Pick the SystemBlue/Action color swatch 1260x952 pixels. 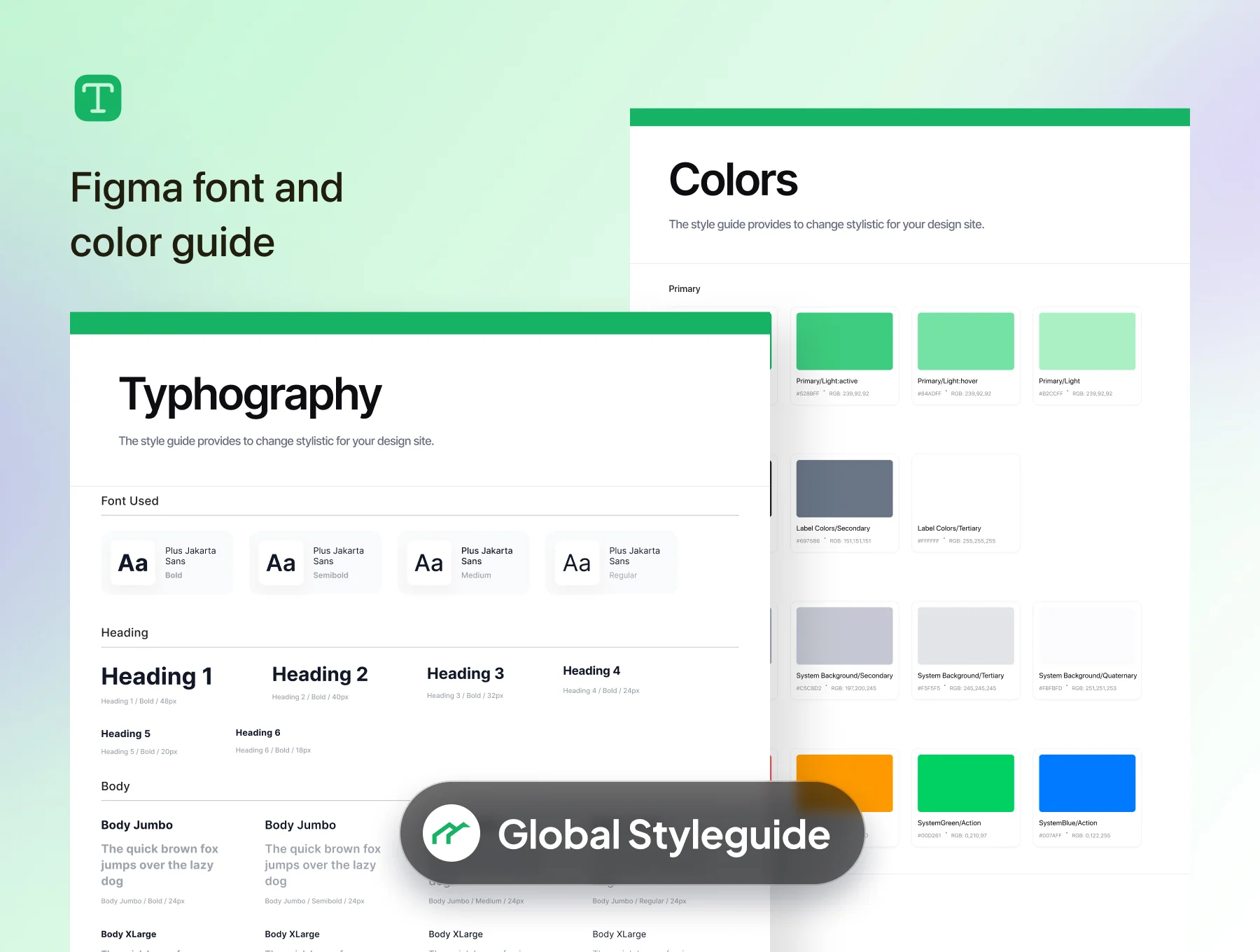pos(1087,783)
